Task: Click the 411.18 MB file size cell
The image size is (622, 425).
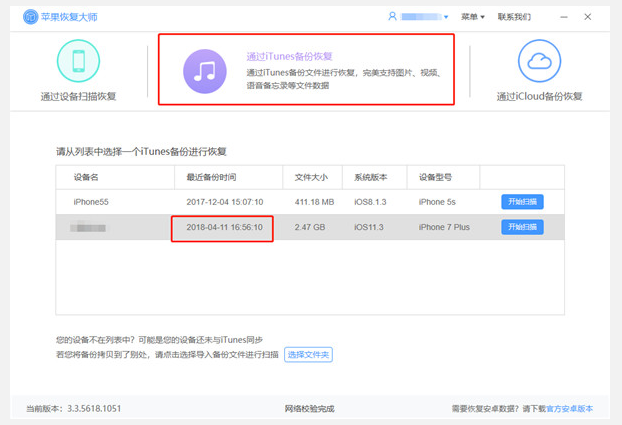Action: click(314, 202)
